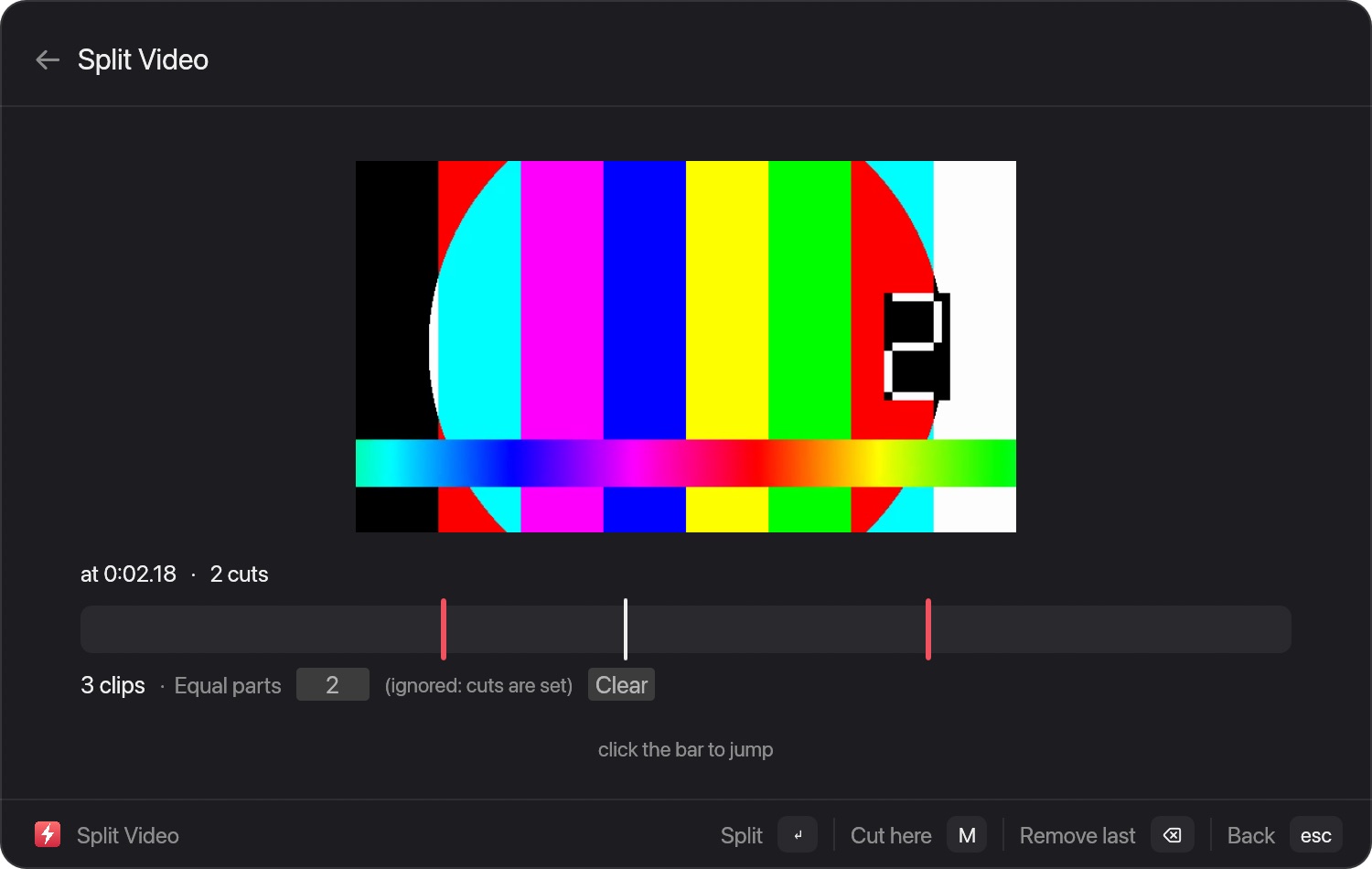
Task: Click the 'Split Video' header title
Action: pyautogui.click(x=143, y=60)
